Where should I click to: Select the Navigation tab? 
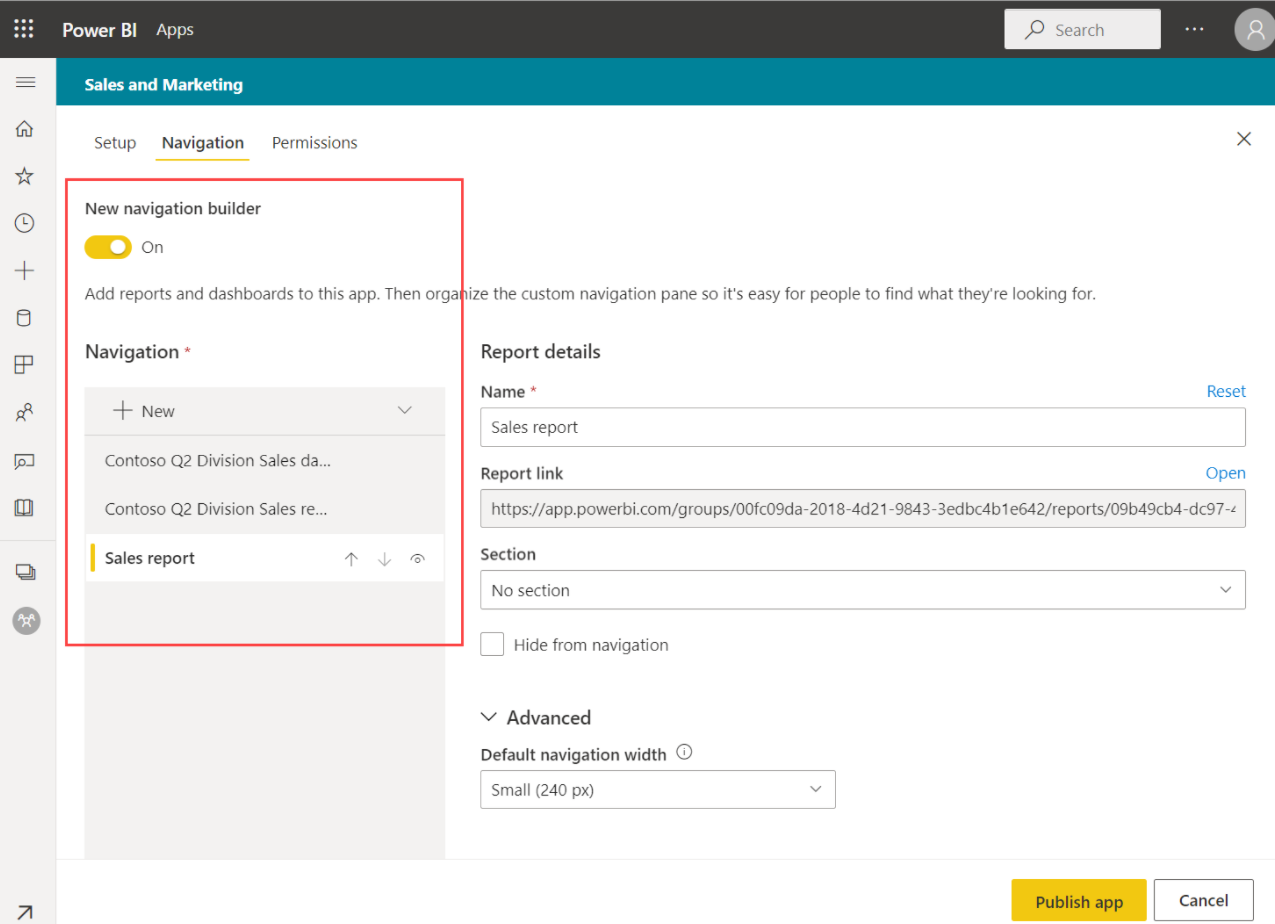click(x=203, y=143)
